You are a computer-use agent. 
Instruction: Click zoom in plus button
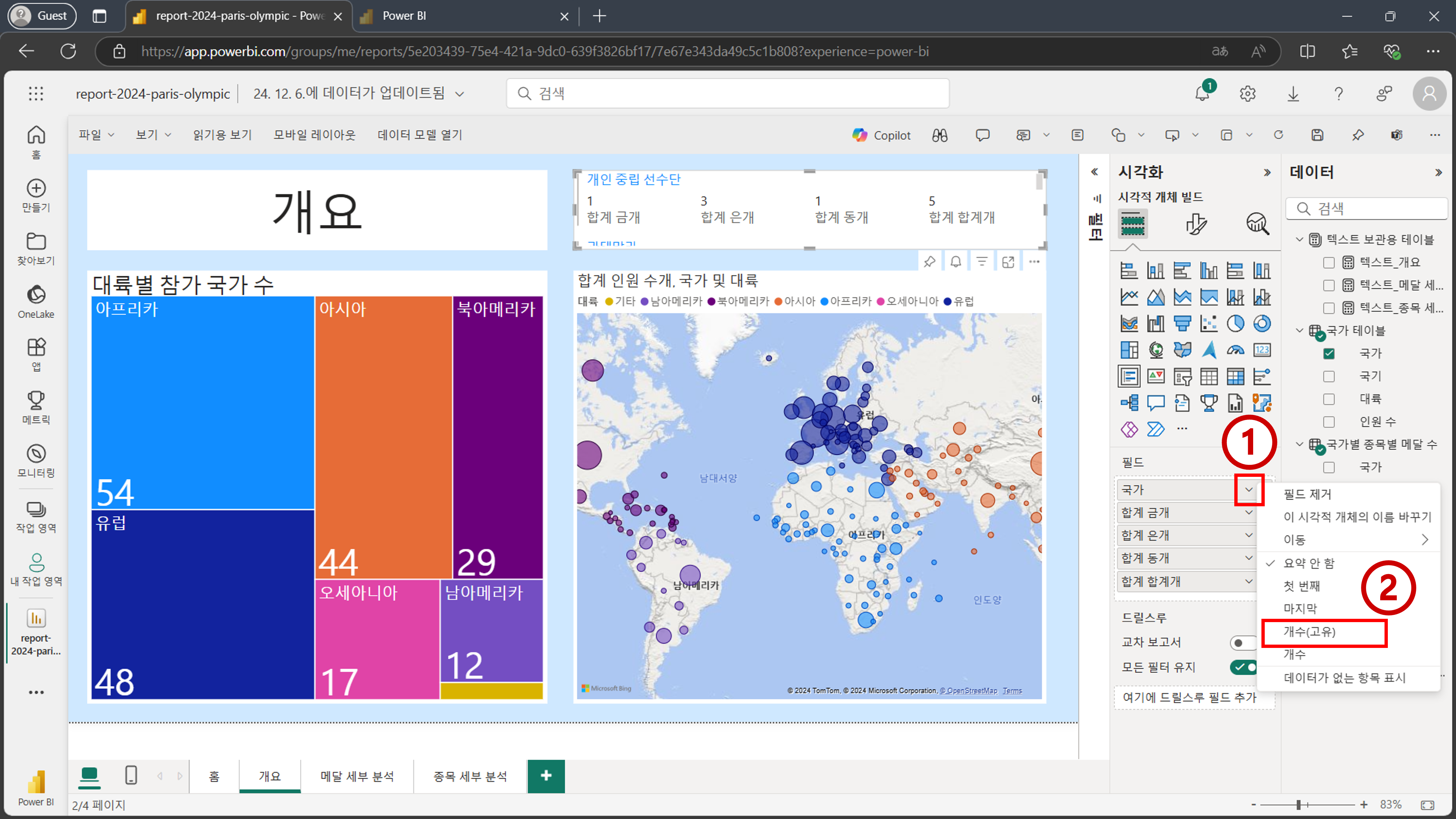(x=1363, y=804)
